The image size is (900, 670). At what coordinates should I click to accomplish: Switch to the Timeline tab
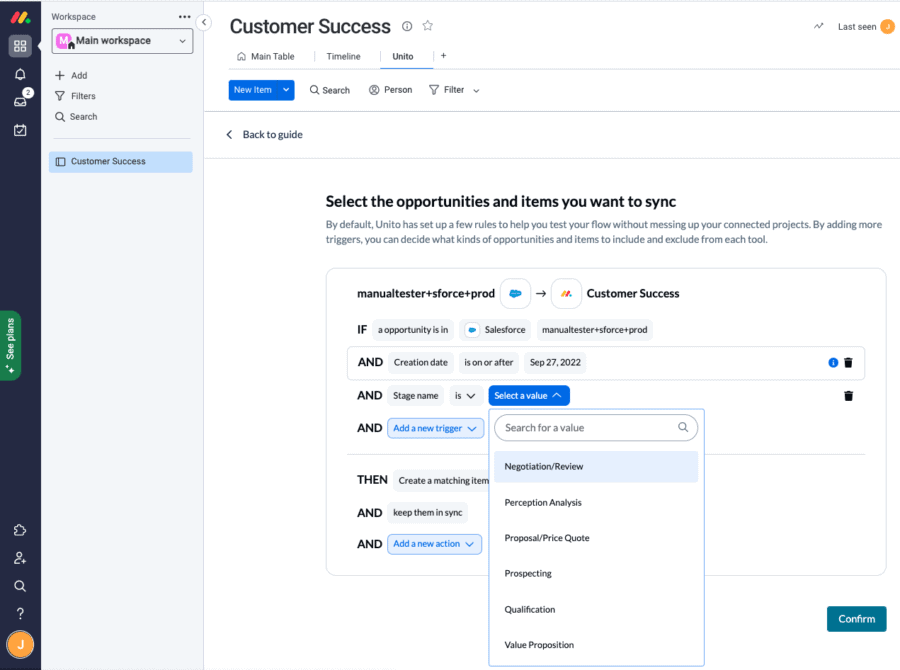(x=344, y=56)
